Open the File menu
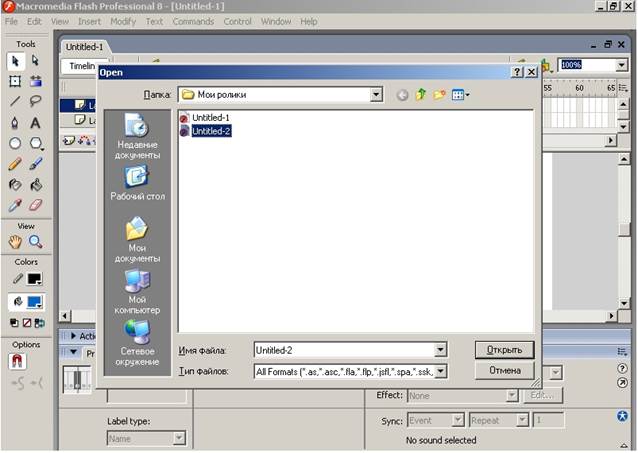This screenshot has width=638, height=453. 11,21
